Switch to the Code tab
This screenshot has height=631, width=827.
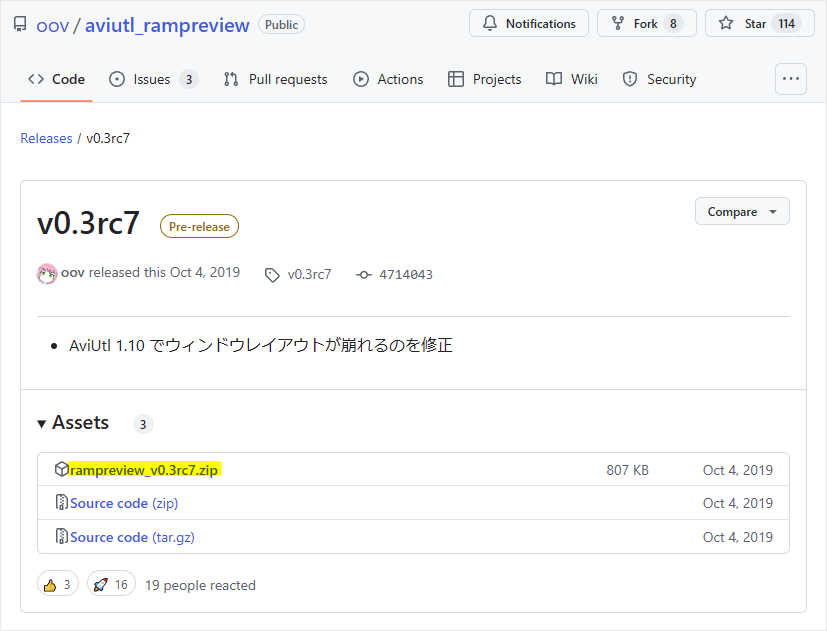(56, 79)
